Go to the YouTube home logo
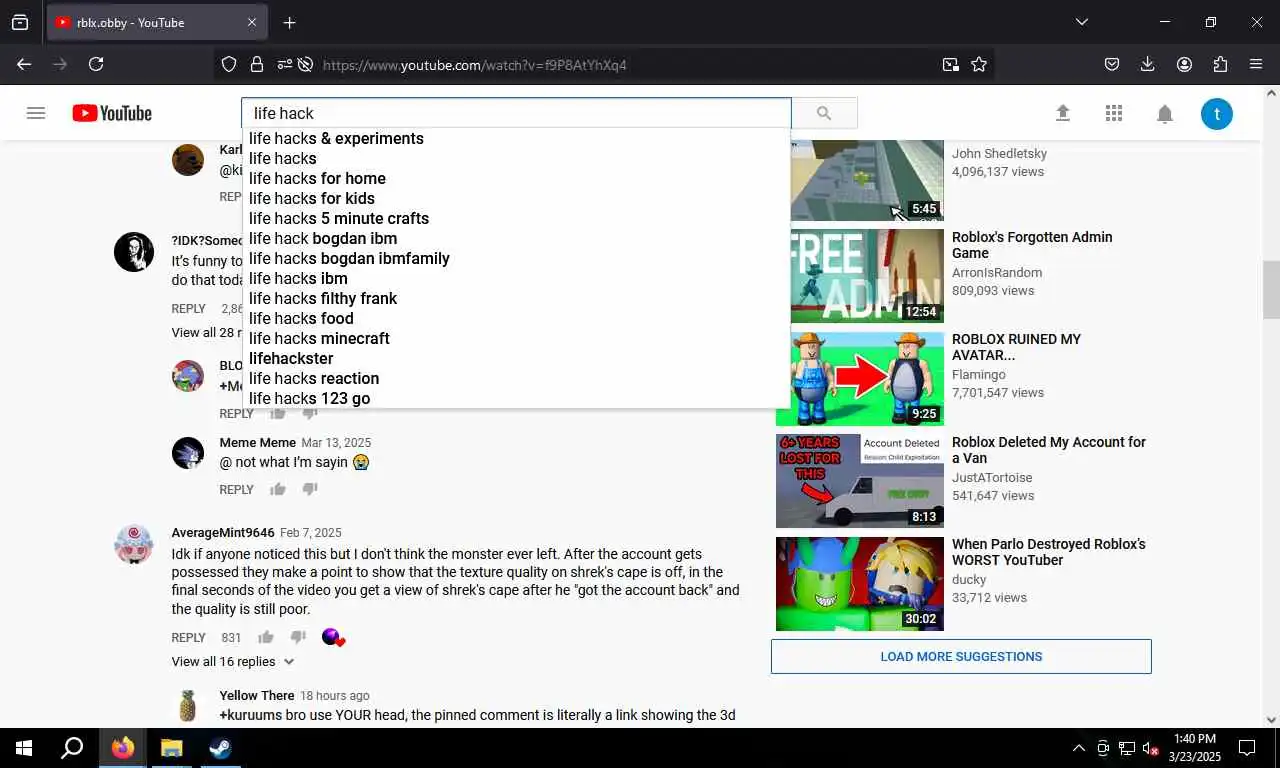 tap(112, 113)
